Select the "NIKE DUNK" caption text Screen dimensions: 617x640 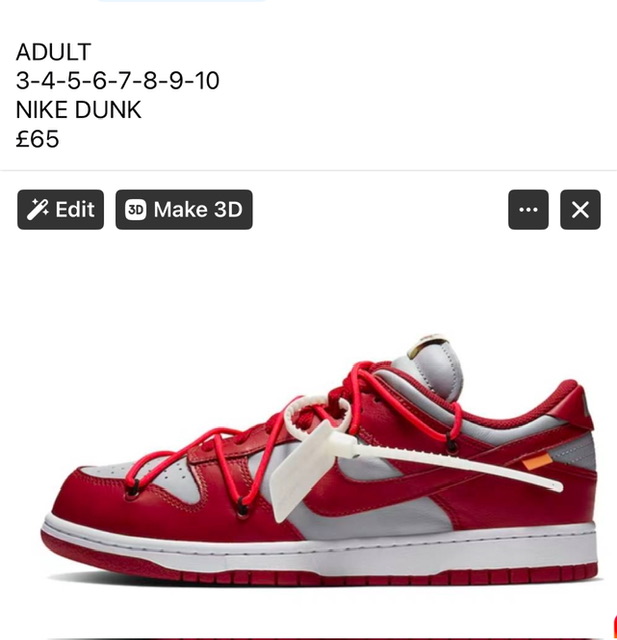[x=78, y=109]
